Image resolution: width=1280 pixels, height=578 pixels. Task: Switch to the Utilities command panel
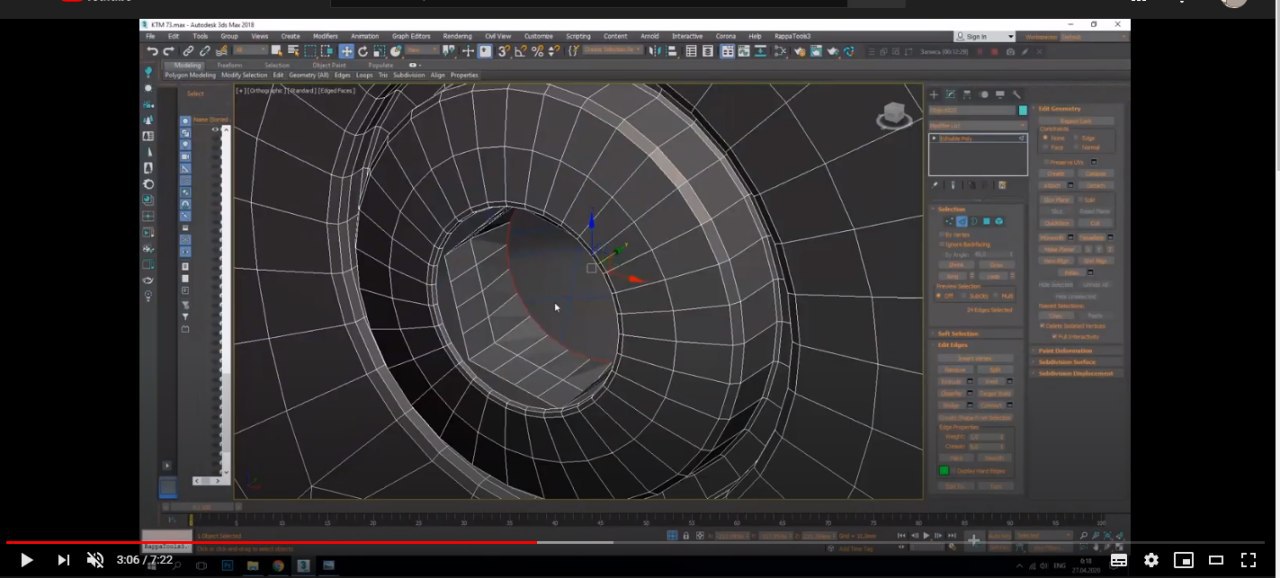pos(1017,94)
